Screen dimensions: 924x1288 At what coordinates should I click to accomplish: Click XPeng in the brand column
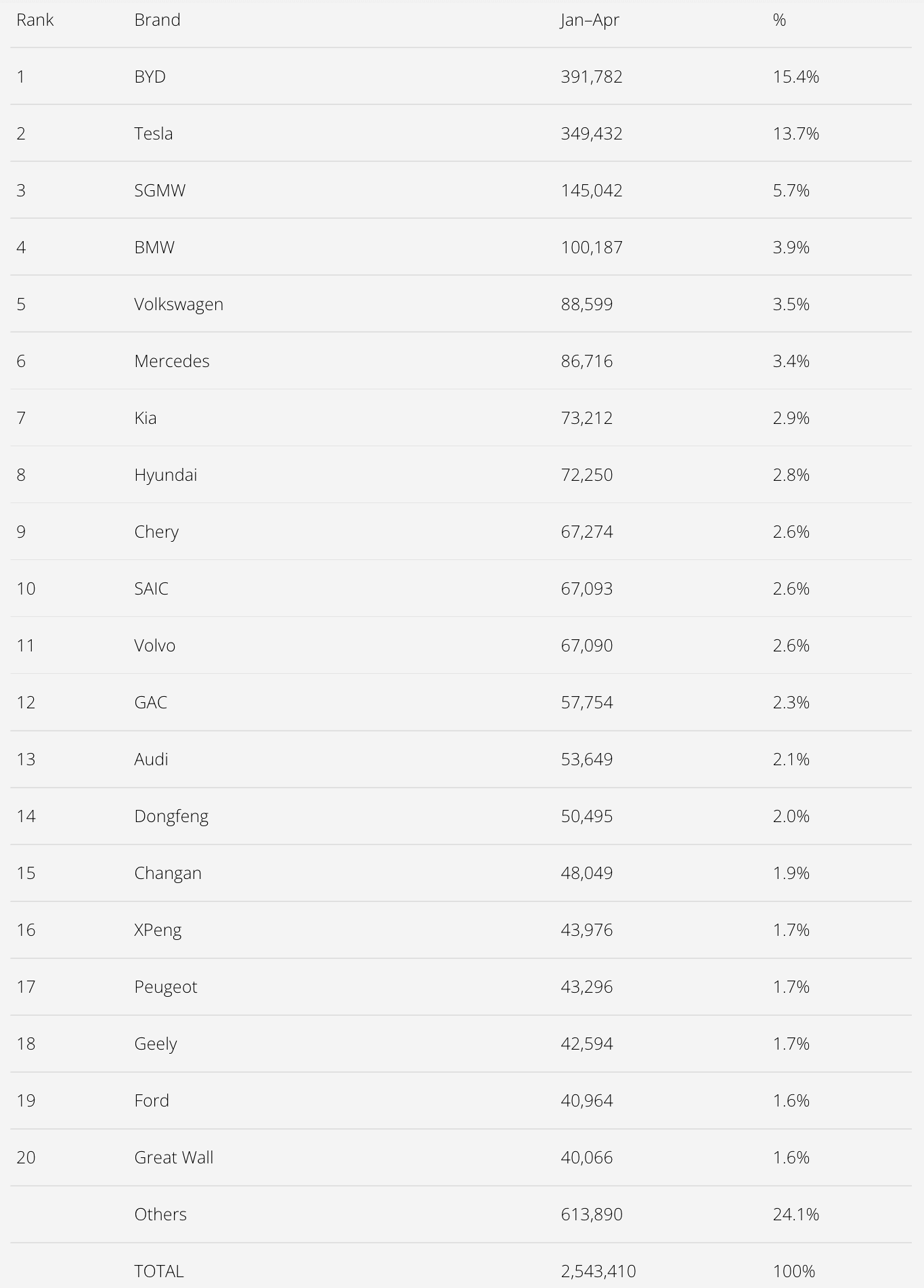[158, 930]
